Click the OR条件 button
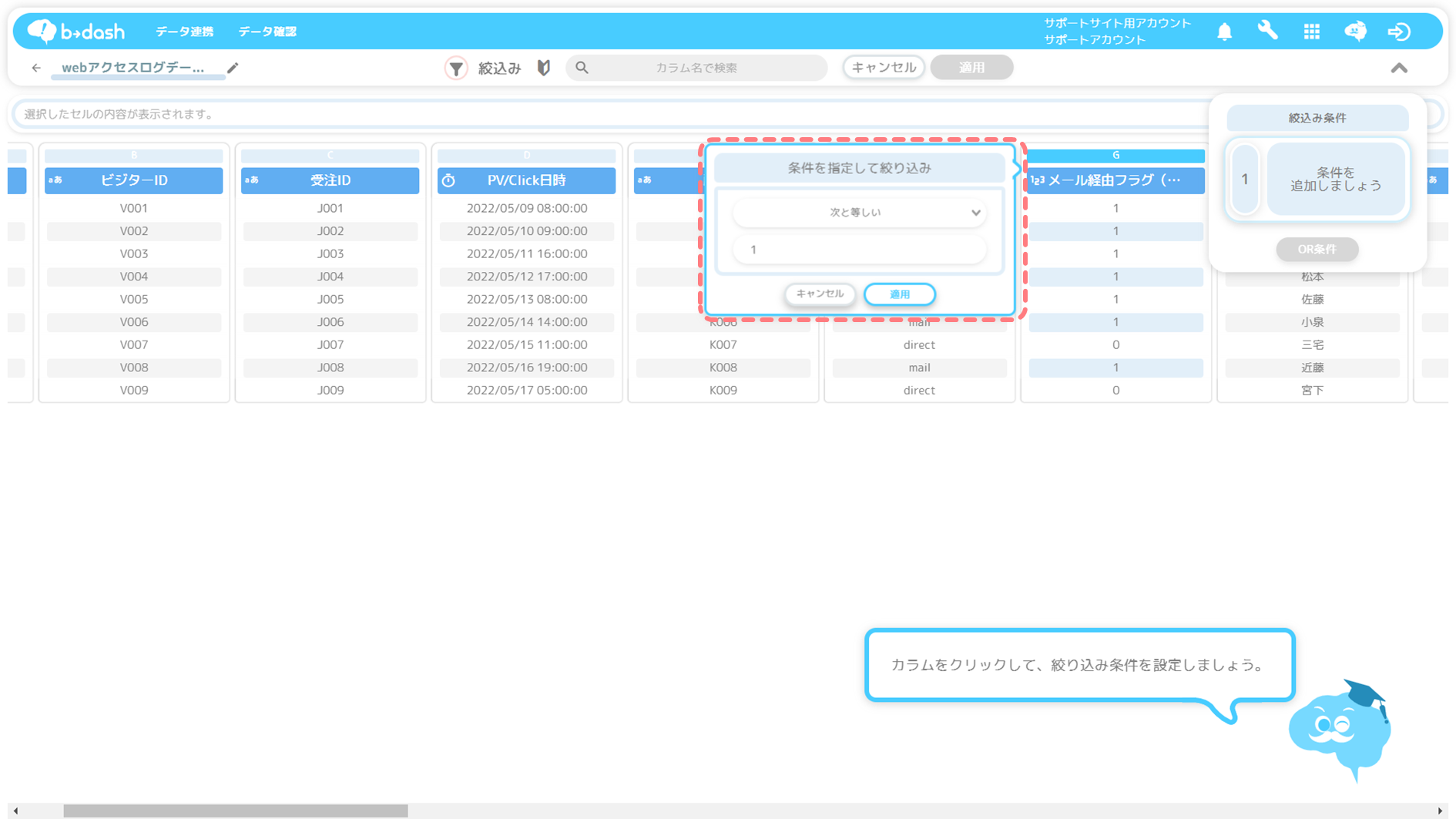The height and width of the screenshot is (819, 1456). pos(1317,249)
